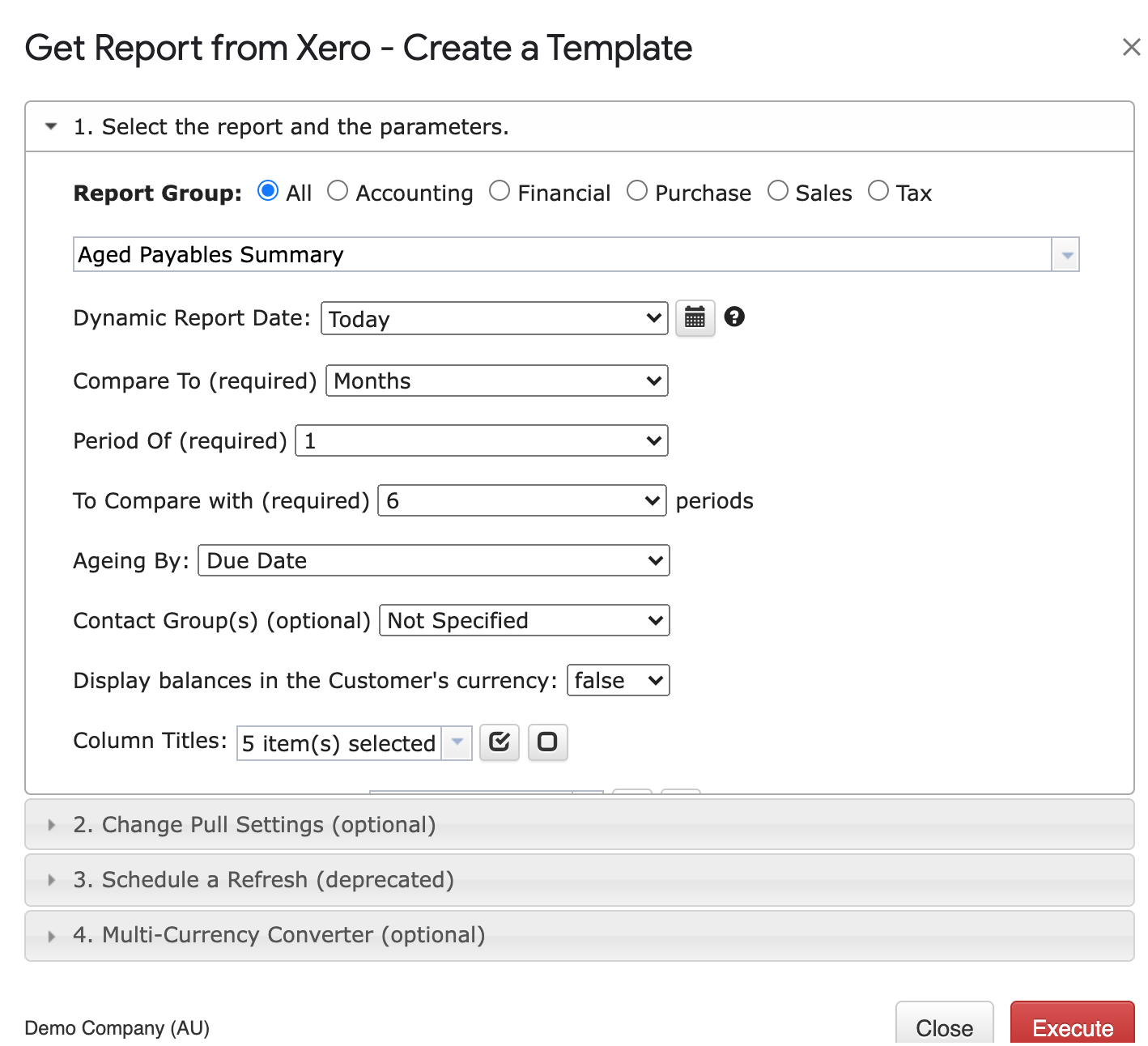Image resolution: width=1148 pixels, height=1046 pixels.
Task: Deselect all column titles square icon
Action: (x=547, y=742)
